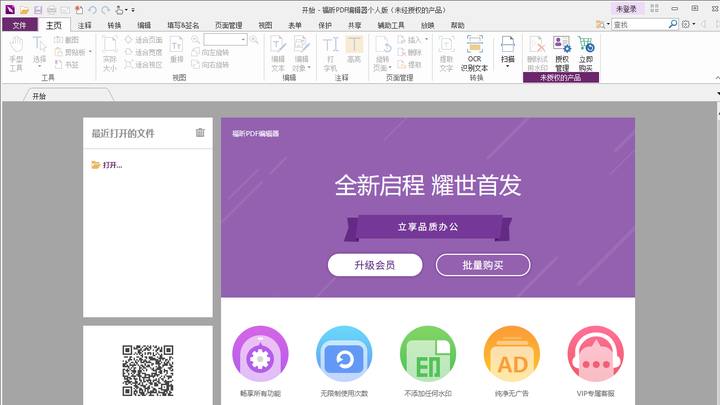Viewport: 720px width, 405px height.
Task: Expand the 剪贴板 clipboard dropdown
Action: [x=90, y=52]
